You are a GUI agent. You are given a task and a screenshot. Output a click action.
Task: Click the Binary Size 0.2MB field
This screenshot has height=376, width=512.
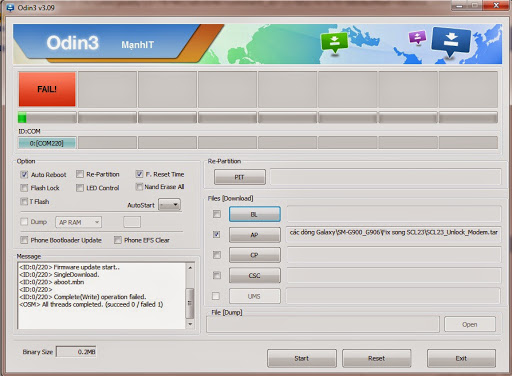point(76,352)
